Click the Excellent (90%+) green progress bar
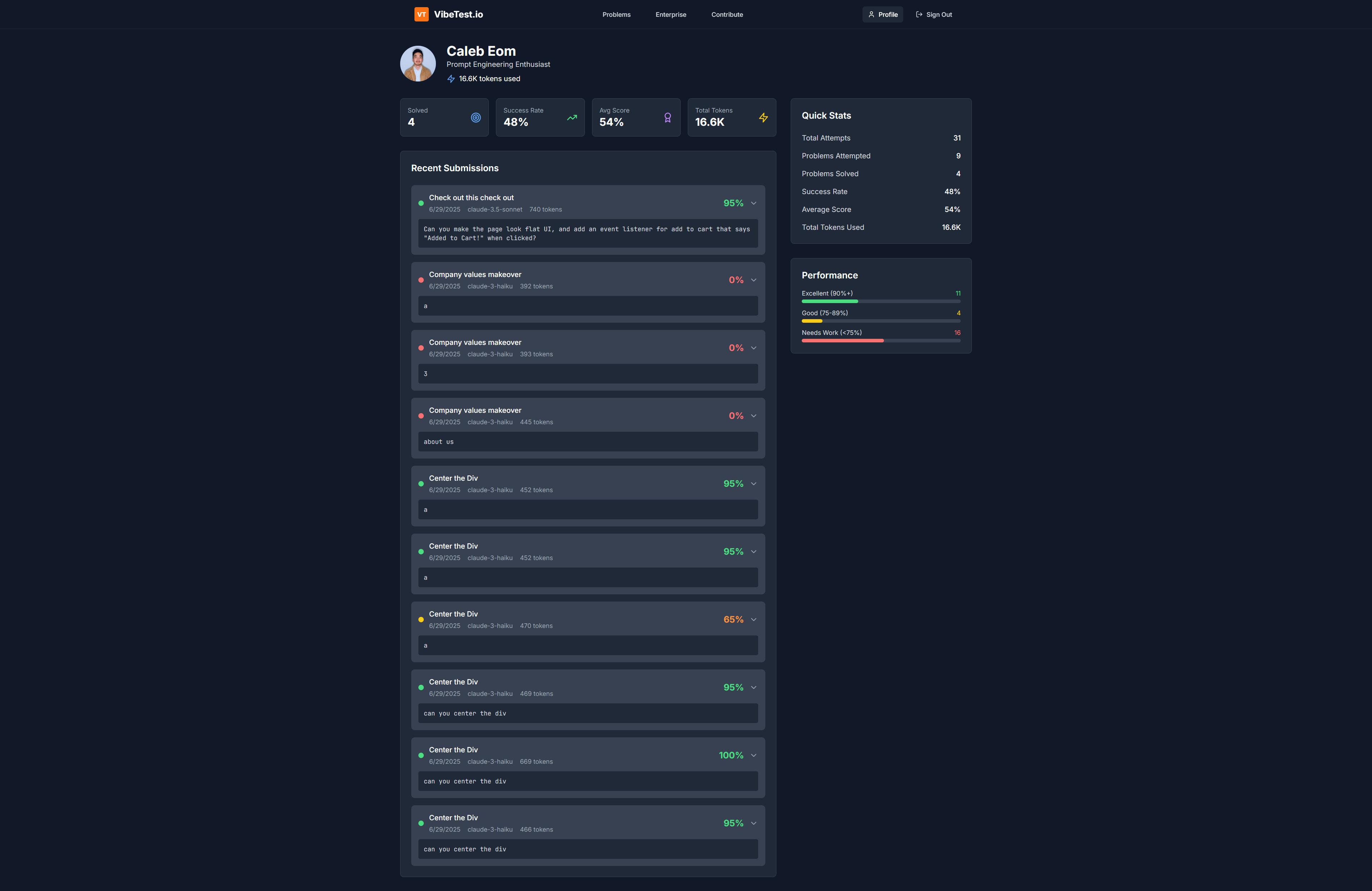Screen dimensions: 1372x891 click(830, 301)
